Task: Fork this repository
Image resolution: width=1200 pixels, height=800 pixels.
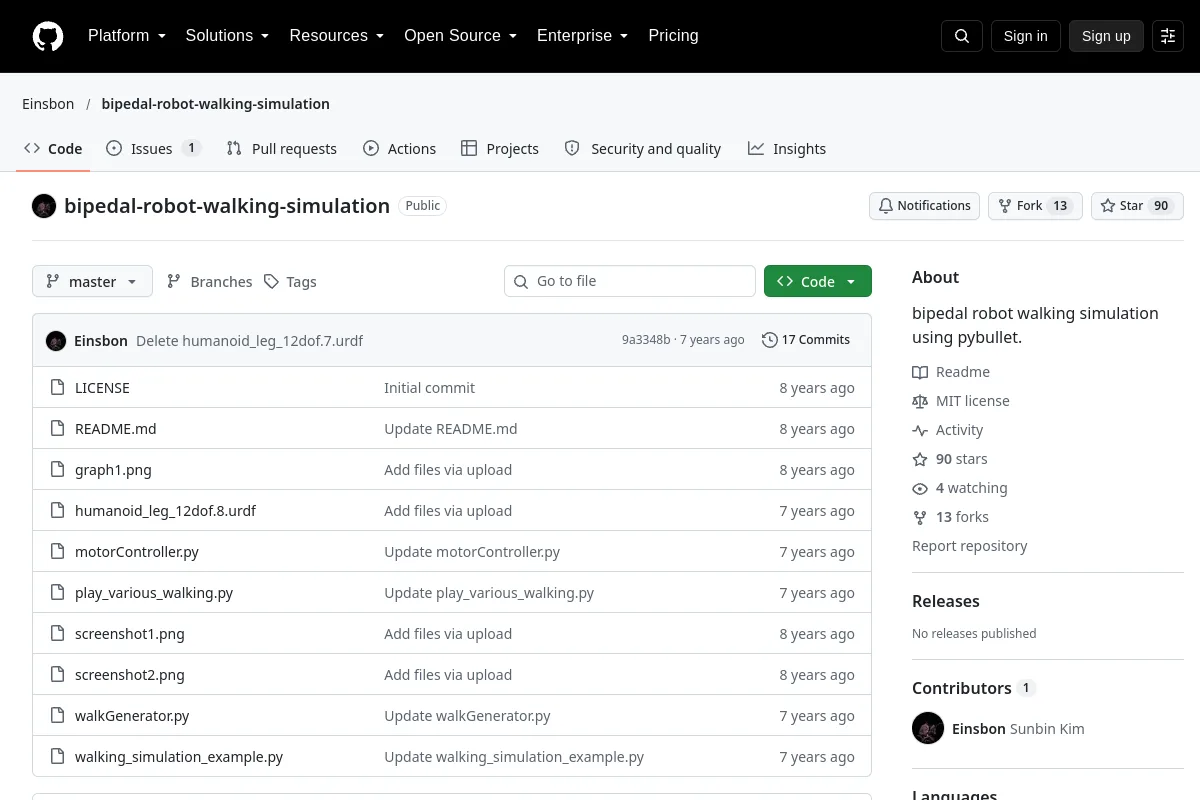Action: tap(1035, 206)
